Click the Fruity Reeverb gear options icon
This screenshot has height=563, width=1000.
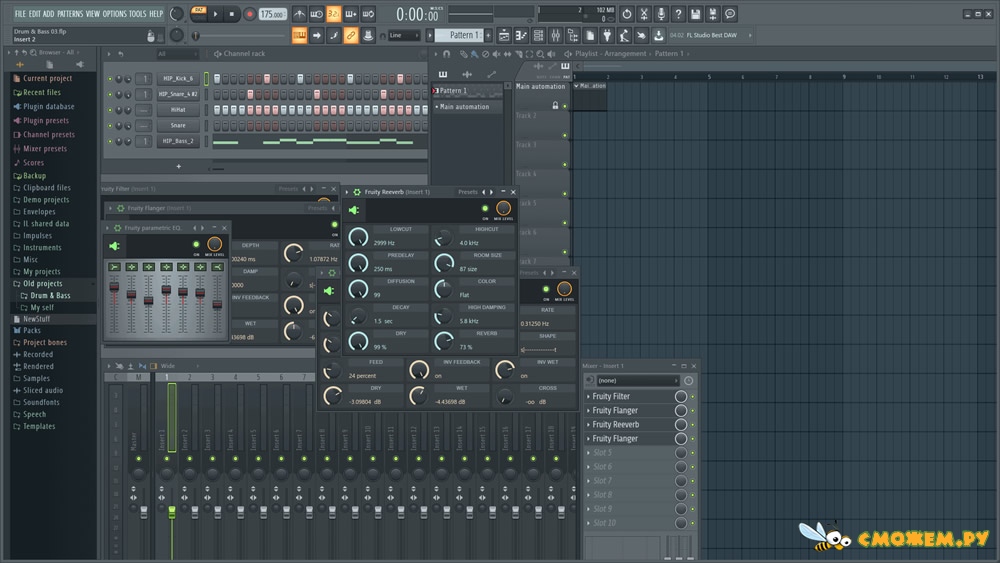click(x=357, y=192)
